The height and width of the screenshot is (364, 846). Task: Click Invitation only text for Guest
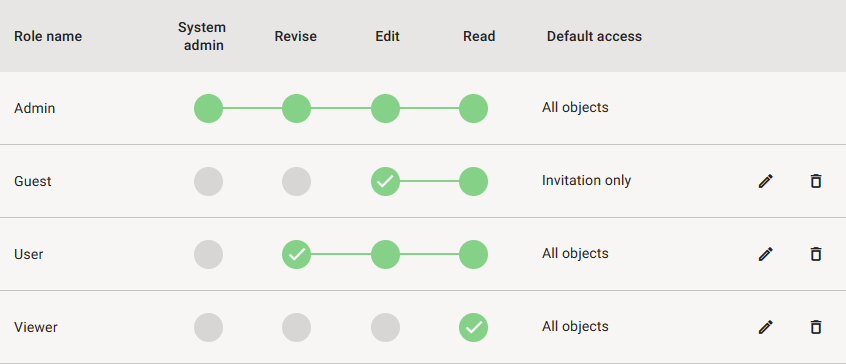(x=586, y=181)
